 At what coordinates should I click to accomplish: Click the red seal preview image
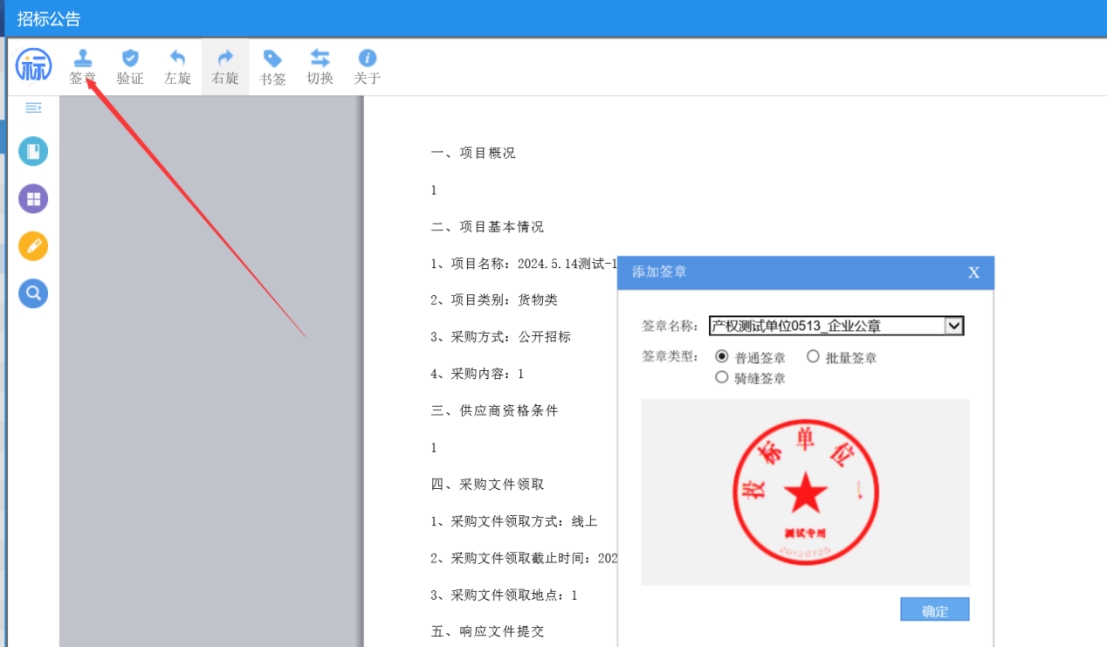(x=805, y=491)
